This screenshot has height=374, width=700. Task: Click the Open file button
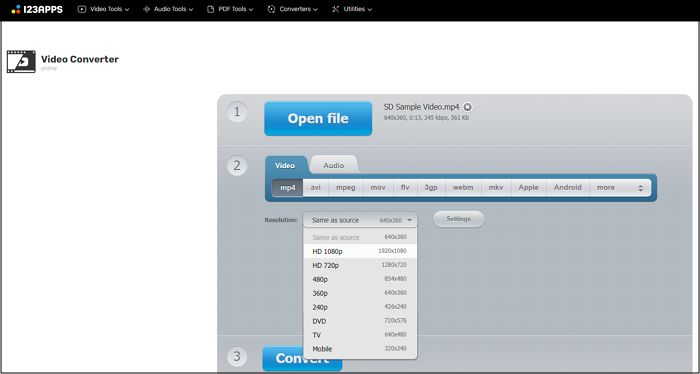click(x=318, y=118)
